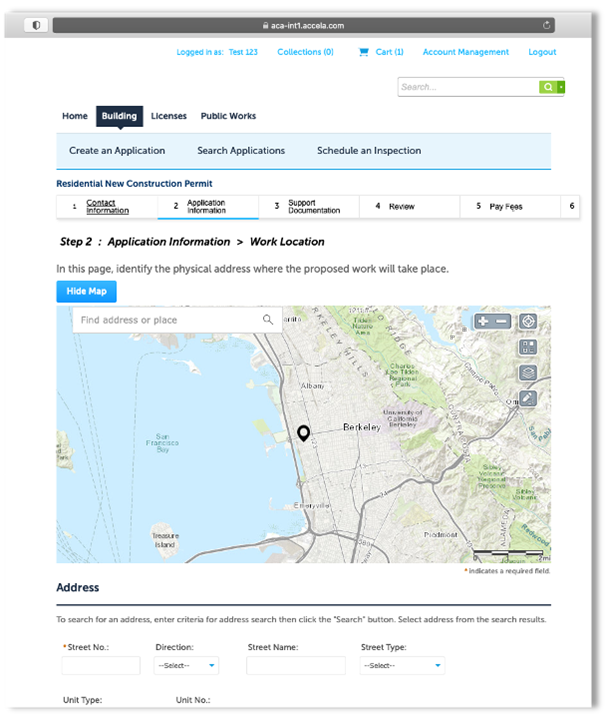Image resolution: width=610 pixels, height=719 pixels.
Task: Open the map layers icon
Action: tap(528, 373)
